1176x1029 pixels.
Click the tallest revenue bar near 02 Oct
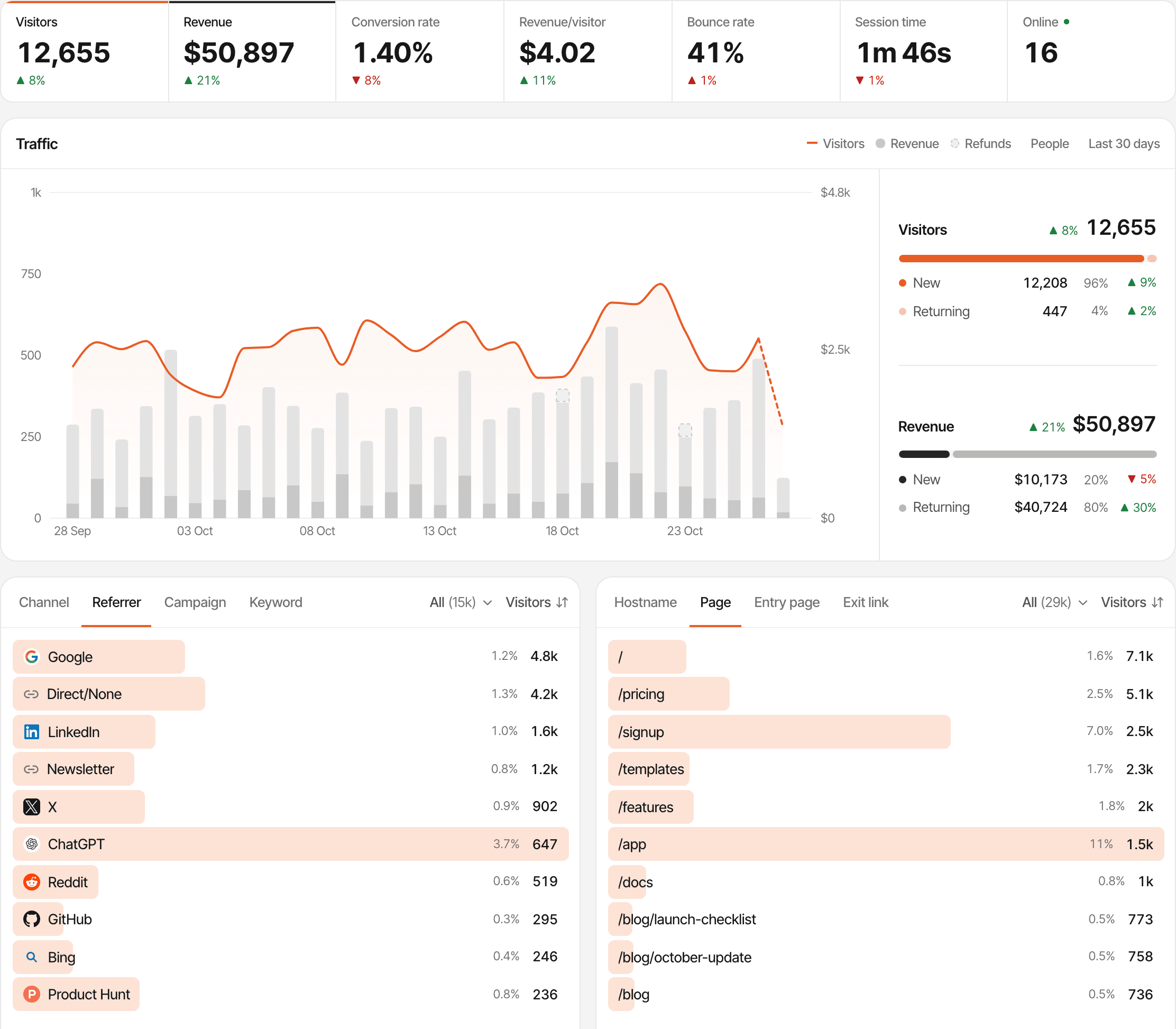click(171, 434)
